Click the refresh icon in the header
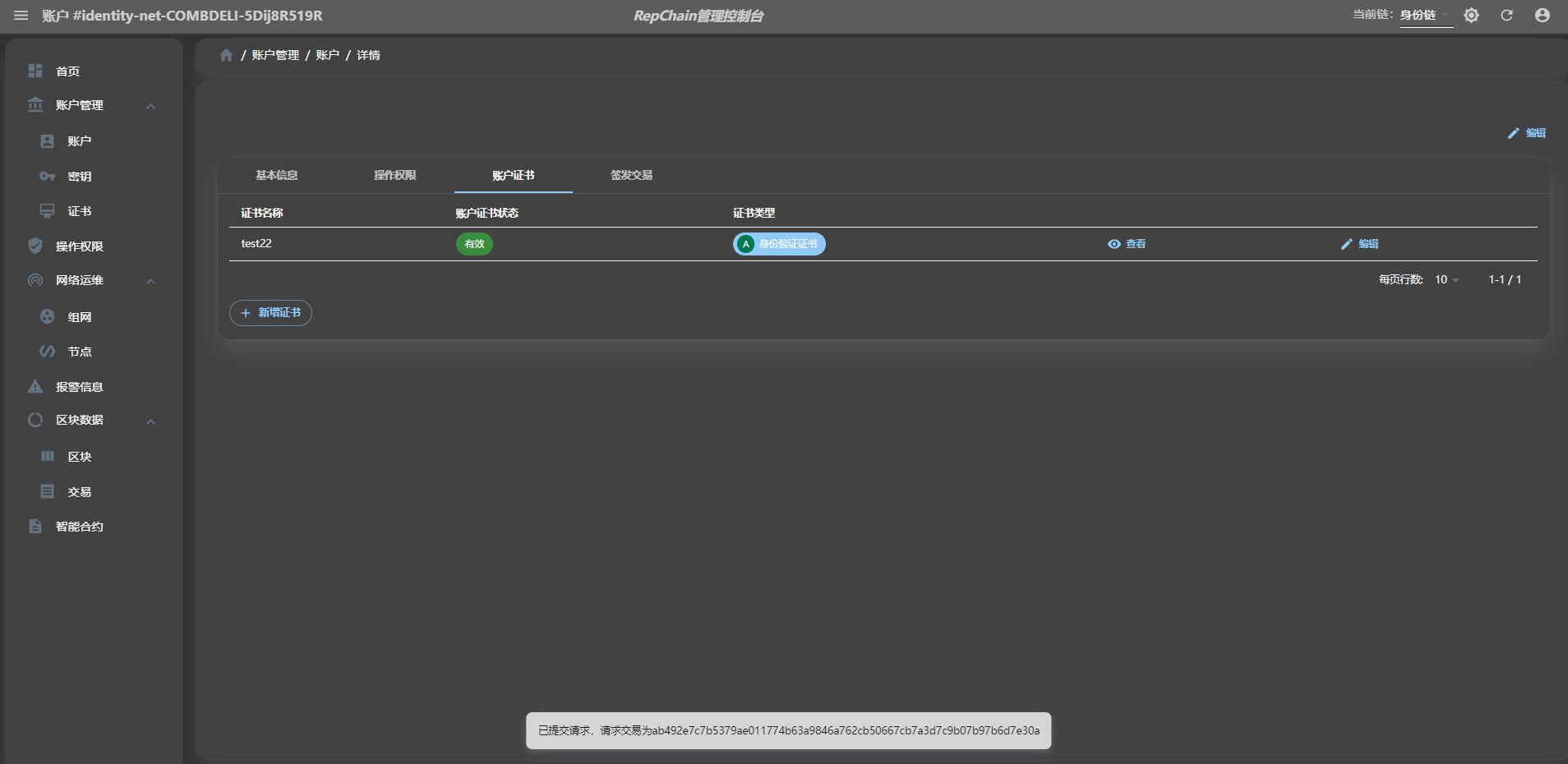Screen dimensions: 1568x764 1506,16
